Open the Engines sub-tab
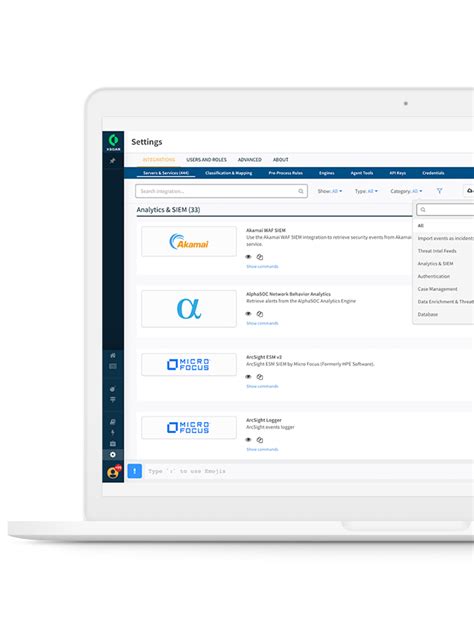 point(327,173)
